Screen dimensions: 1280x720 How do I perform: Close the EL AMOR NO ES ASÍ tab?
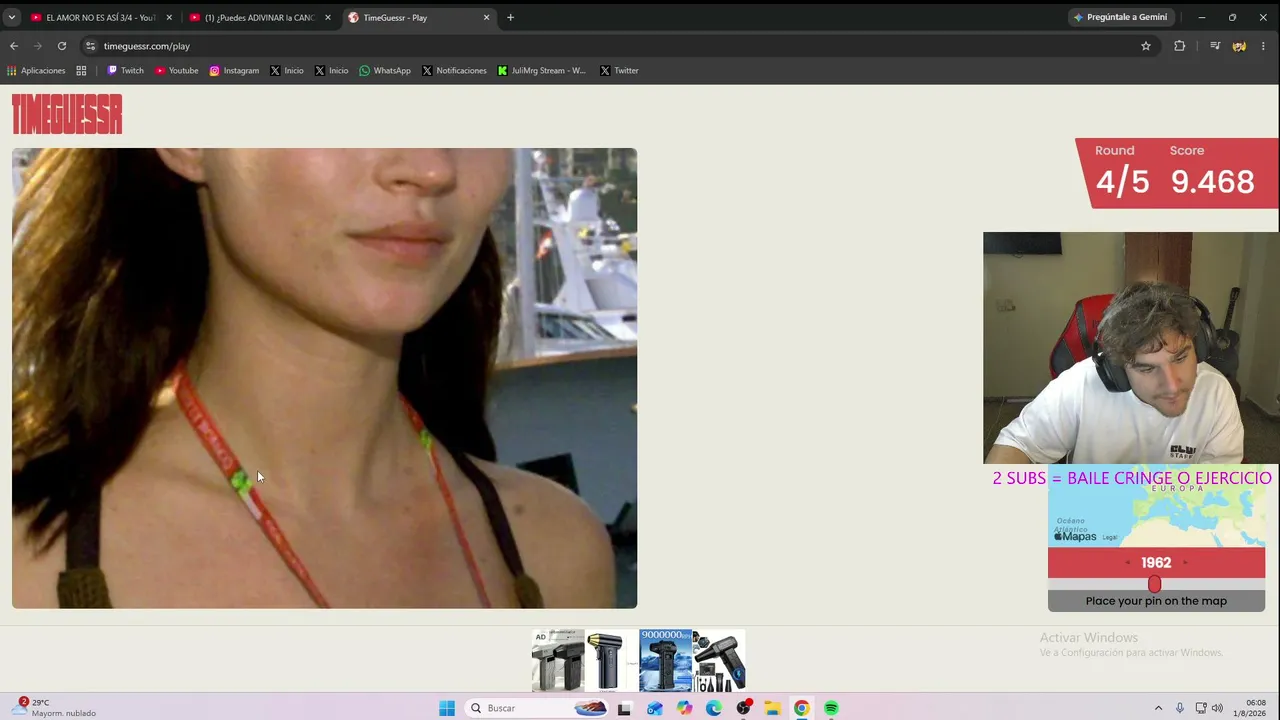[x=169, y=18]
